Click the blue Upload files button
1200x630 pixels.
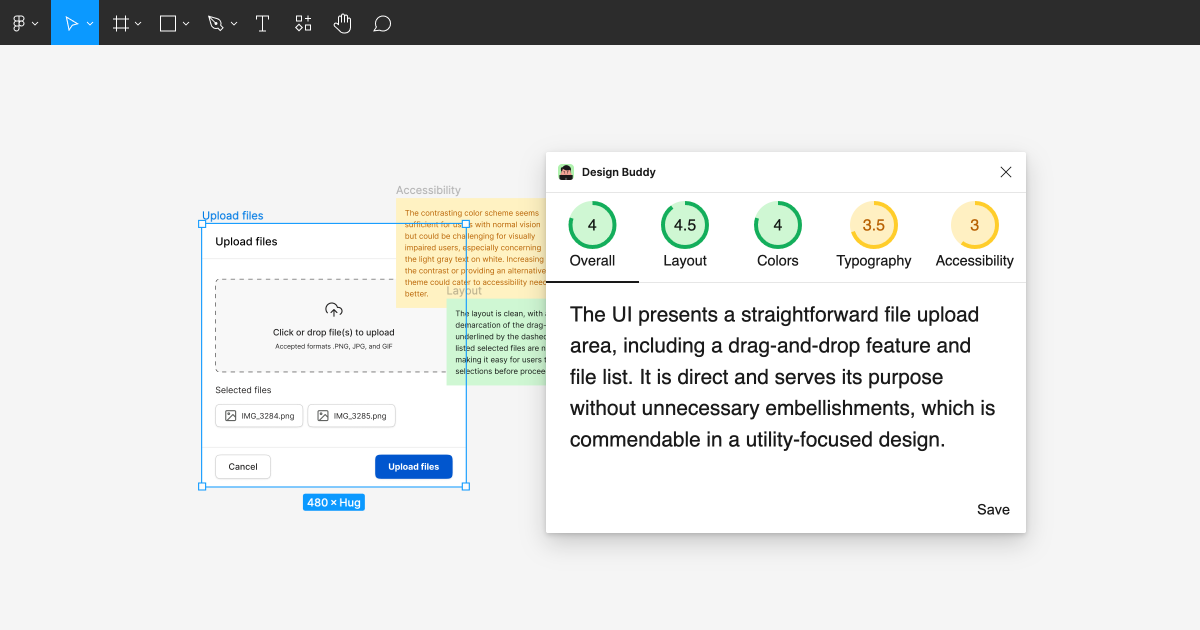tap(414, 467)
